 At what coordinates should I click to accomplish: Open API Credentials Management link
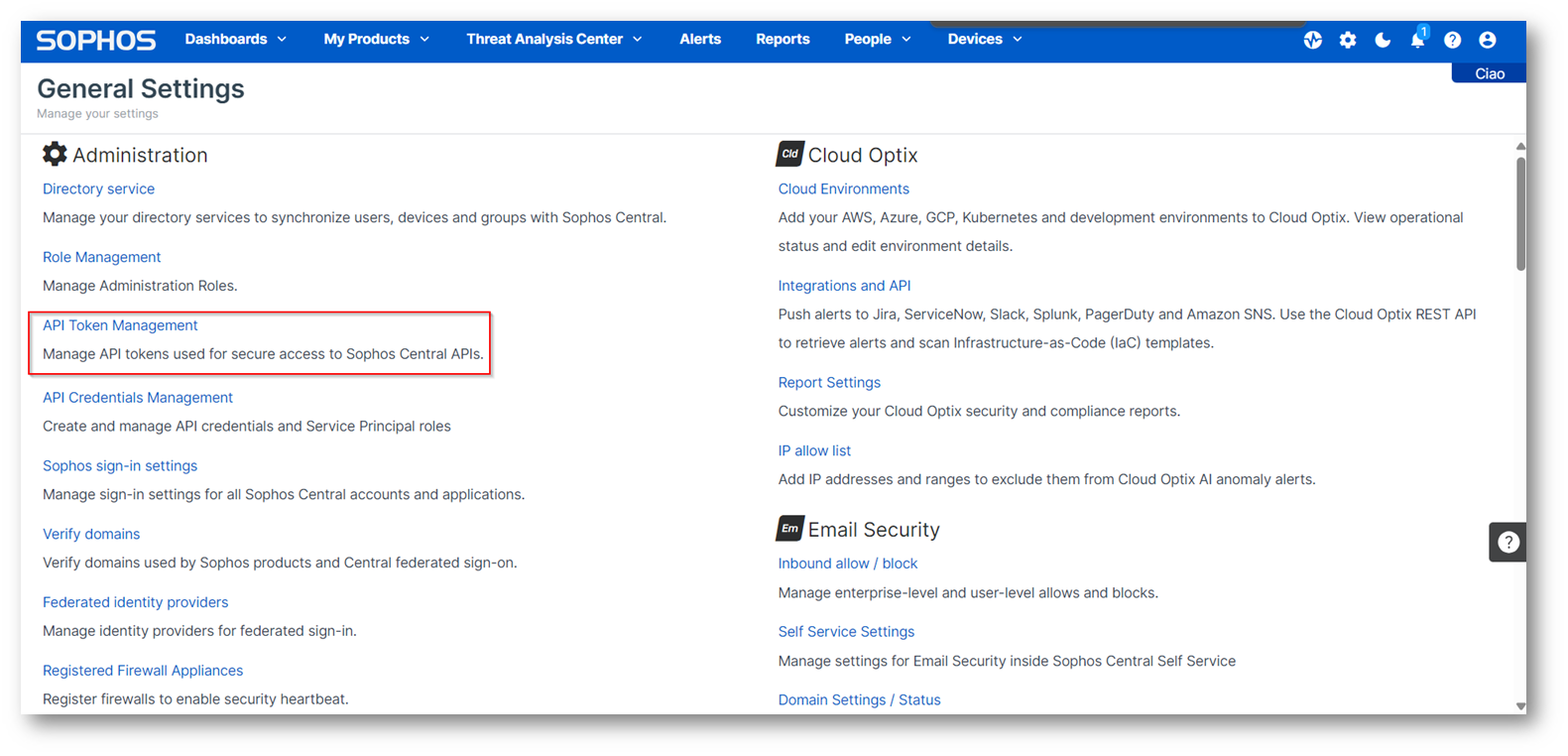pos(138,397)
